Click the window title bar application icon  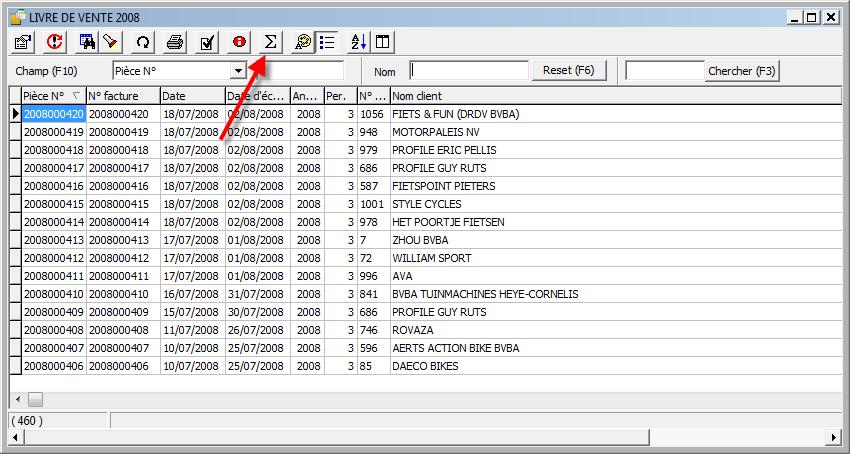pos(18,18)
